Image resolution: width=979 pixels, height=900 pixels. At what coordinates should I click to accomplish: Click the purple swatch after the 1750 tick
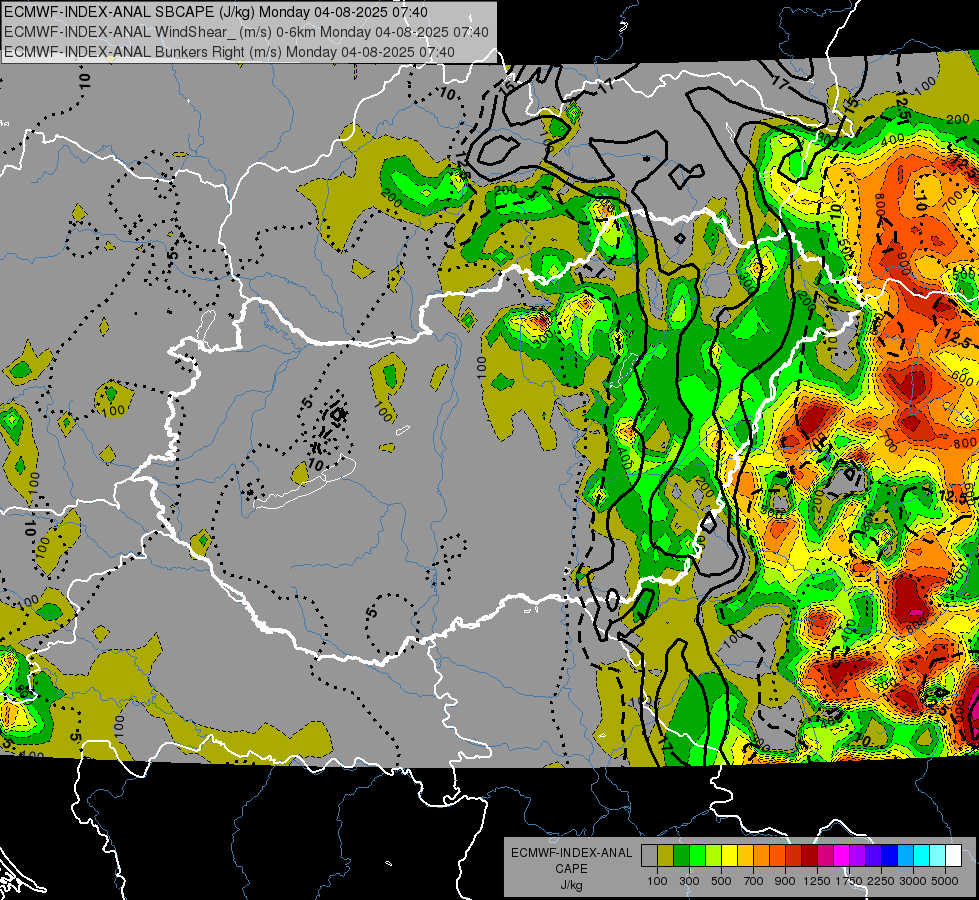(x=858, y=855)
